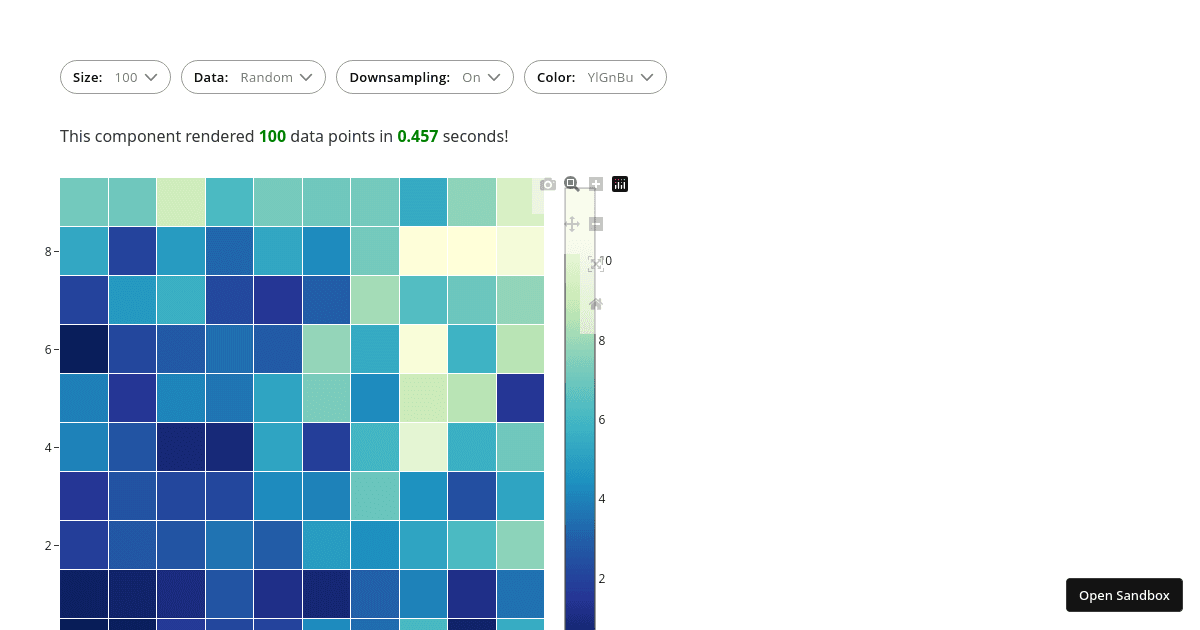Switch to the pan tool
Screen dimensions: 1200x630
[572, 224]
